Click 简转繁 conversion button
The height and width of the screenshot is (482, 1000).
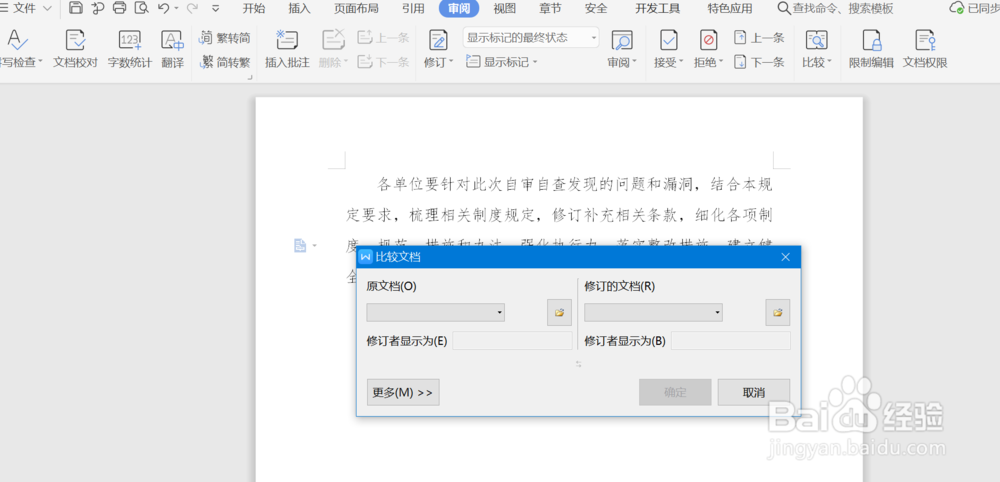(x=224, y=62)
